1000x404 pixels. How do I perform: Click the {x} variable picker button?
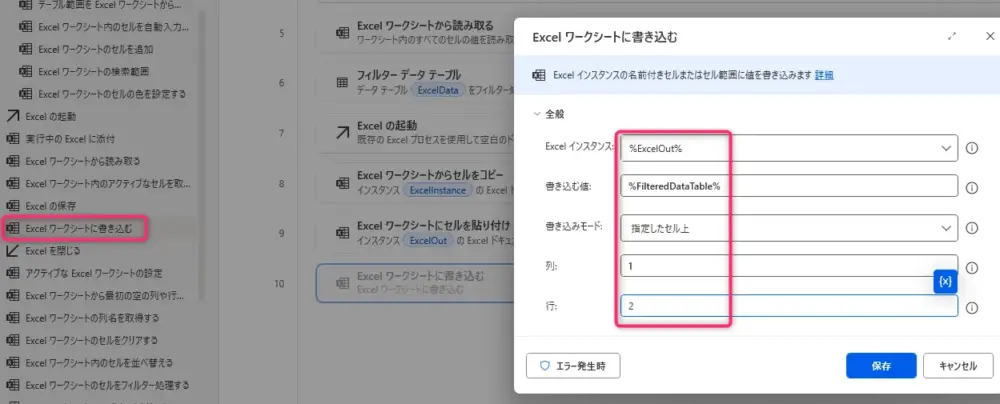[x=944, y=282]
